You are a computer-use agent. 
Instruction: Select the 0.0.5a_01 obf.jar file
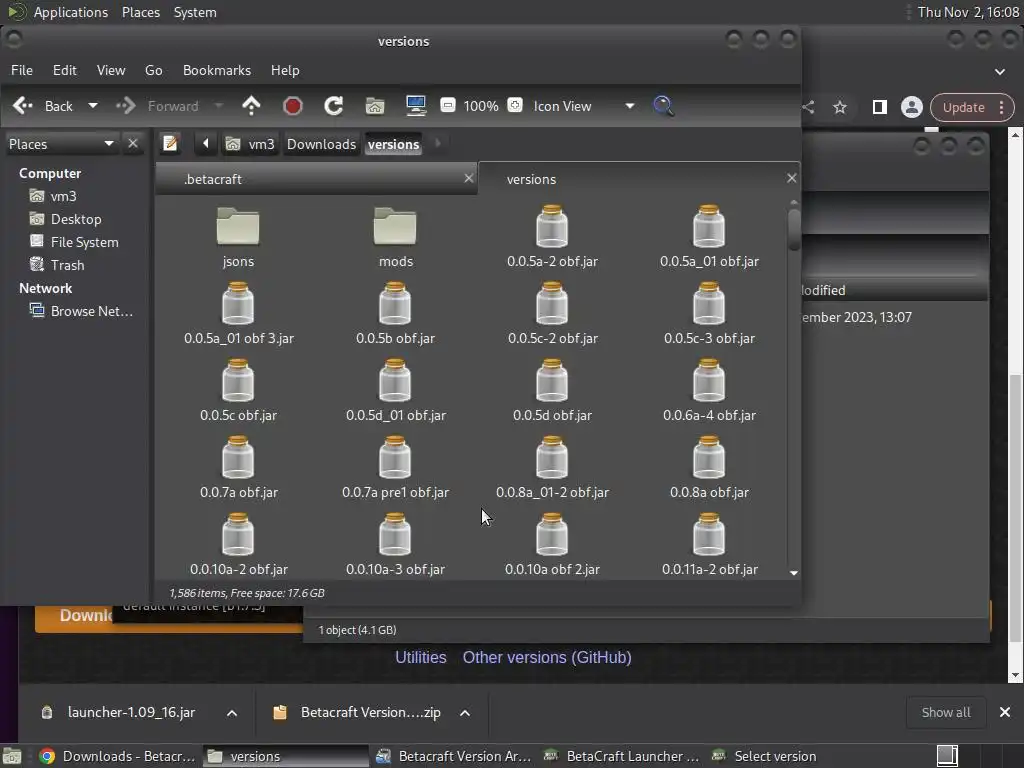tap(709, 236)
